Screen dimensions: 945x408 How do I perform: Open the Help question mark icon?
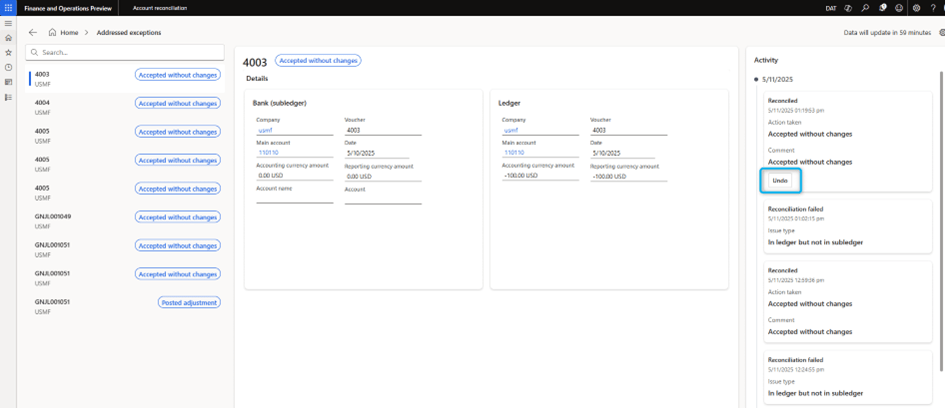tap(932, 7)
